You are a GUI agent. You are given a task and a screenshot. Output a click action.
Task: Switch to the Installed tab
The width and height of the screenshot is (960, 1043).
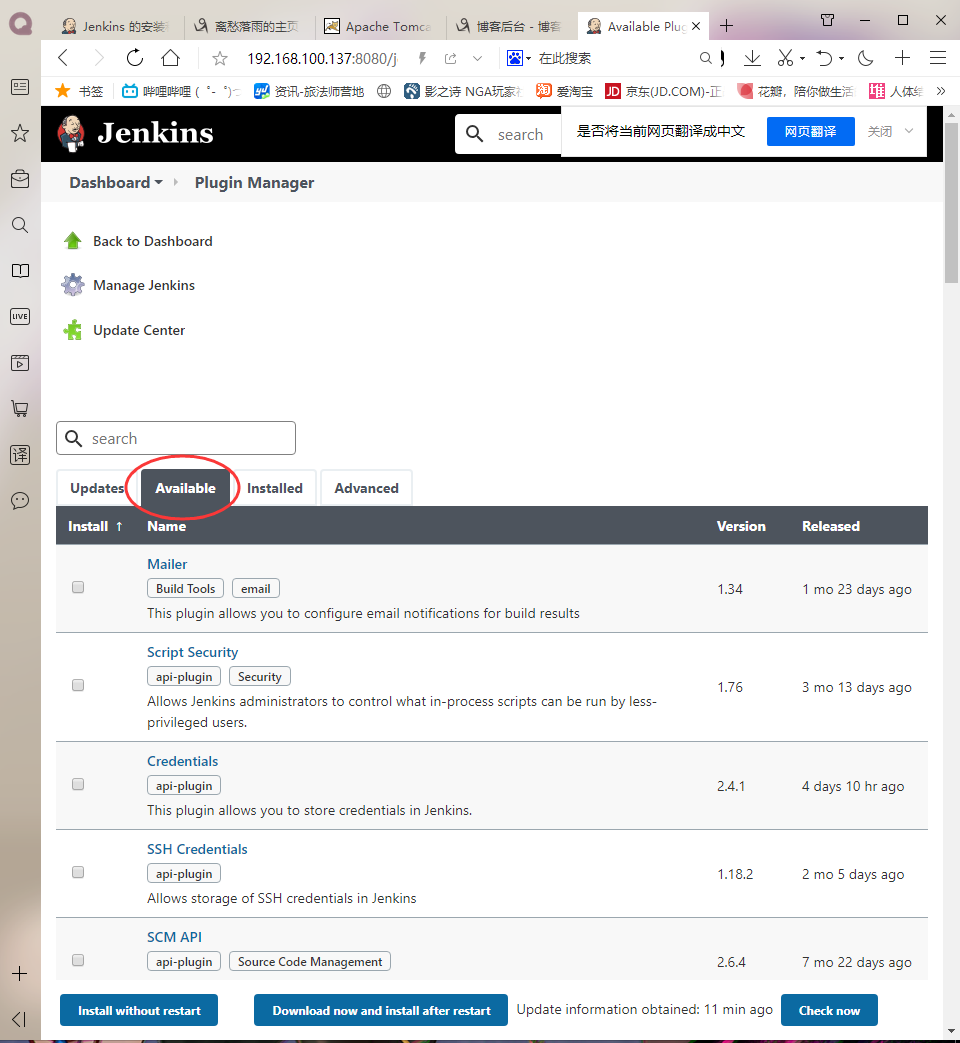click(x=275, y=488)
